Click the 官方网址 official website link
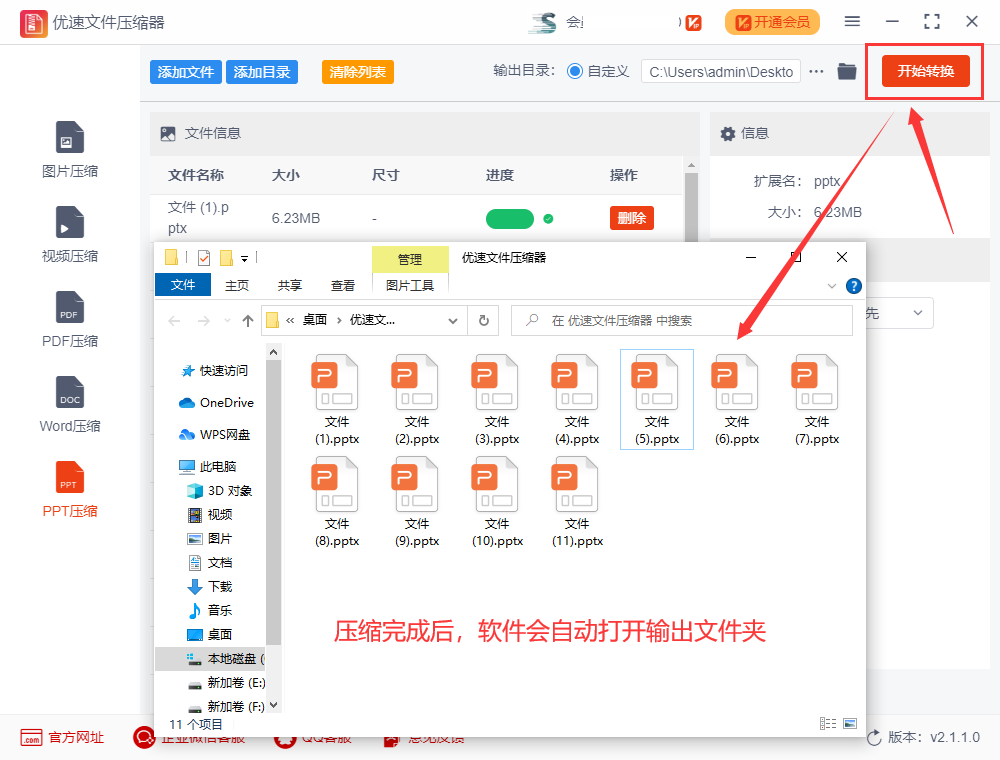Image resolution: width=1000 pixels, height=760 pixels. 62,738
